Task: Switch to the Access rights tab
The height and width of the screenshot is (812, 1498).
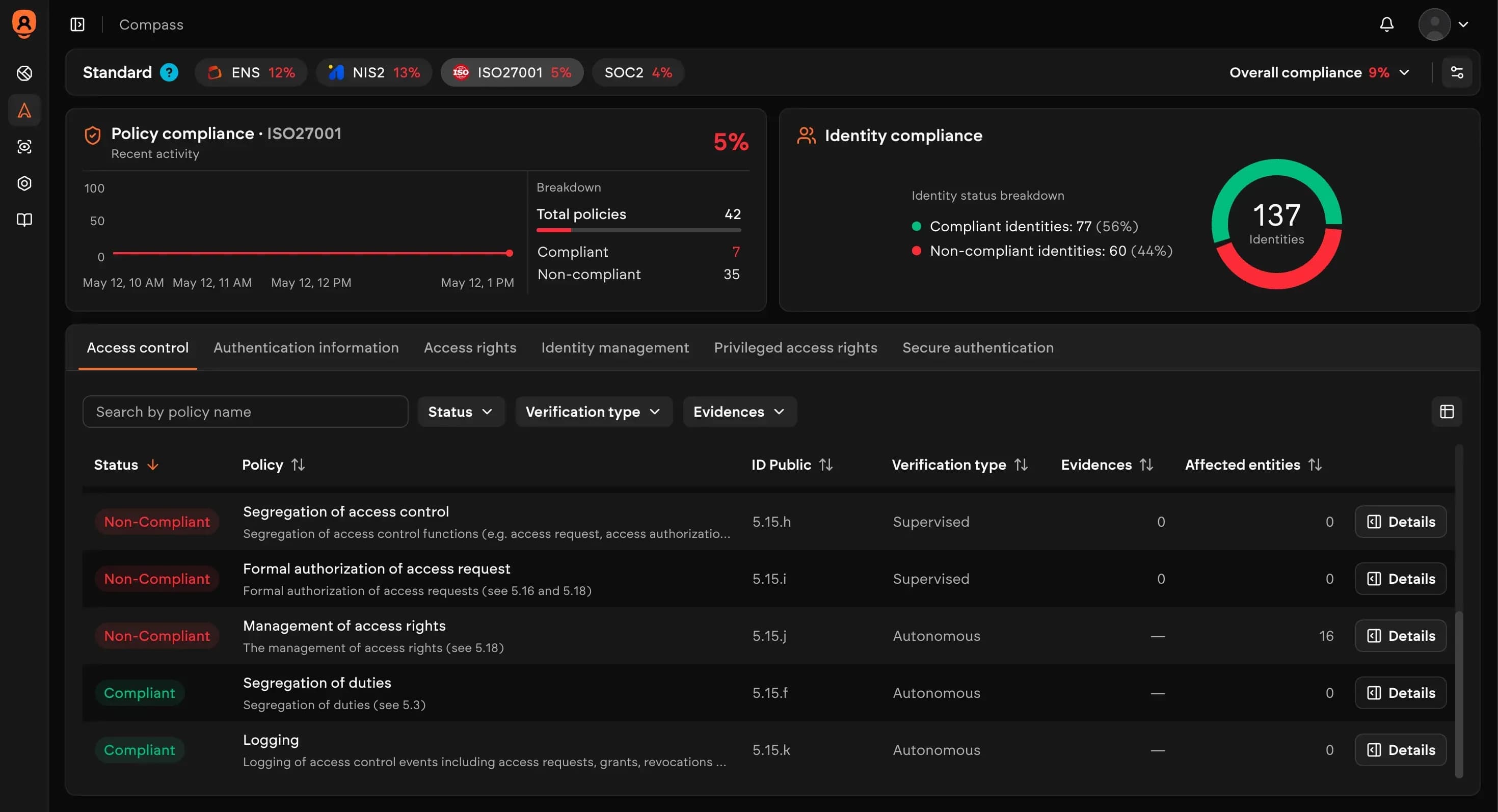Action: tap(470, 347)
